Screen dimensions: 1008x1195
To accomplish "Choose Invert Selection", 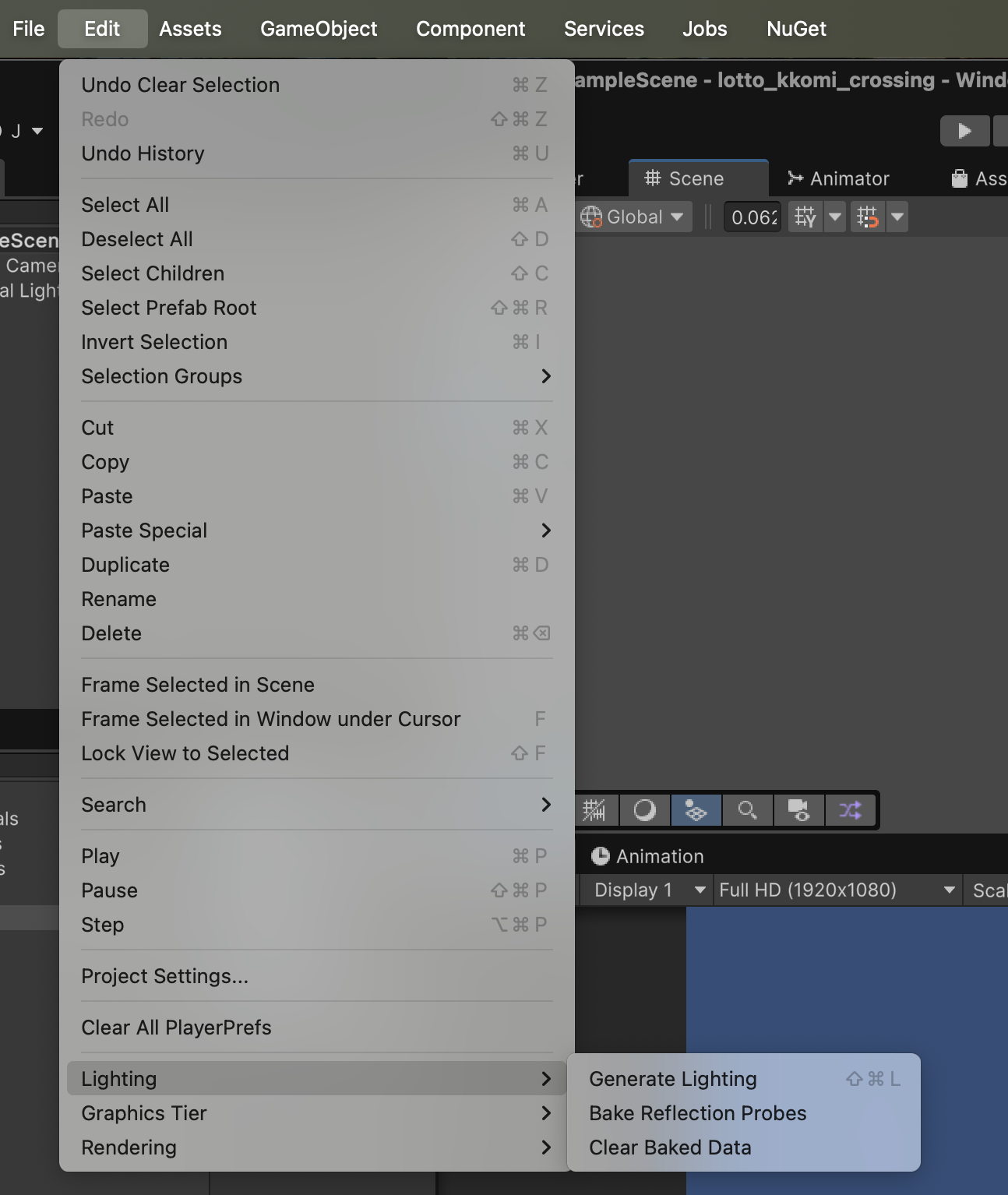I will pos(316,342).
